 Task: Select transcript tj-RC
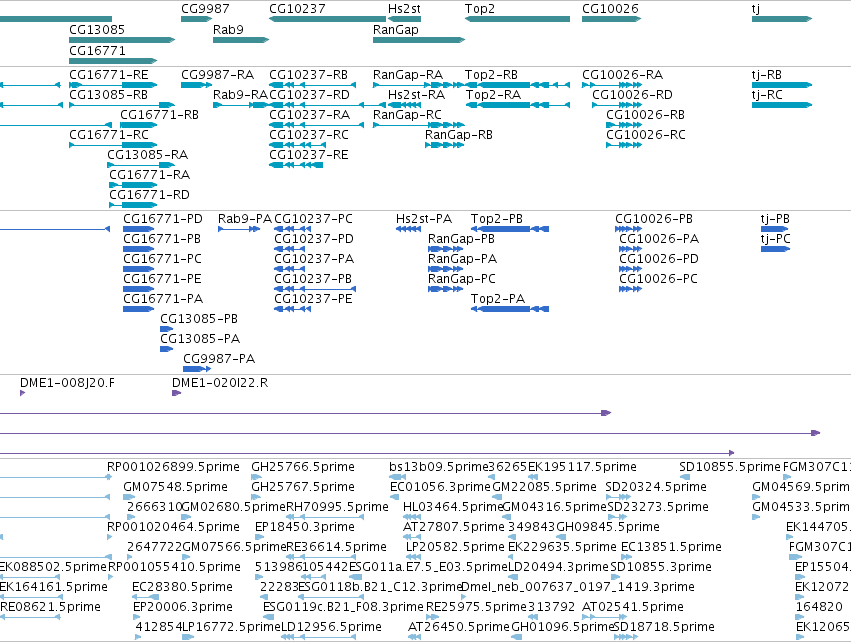[x=767, y=95]
